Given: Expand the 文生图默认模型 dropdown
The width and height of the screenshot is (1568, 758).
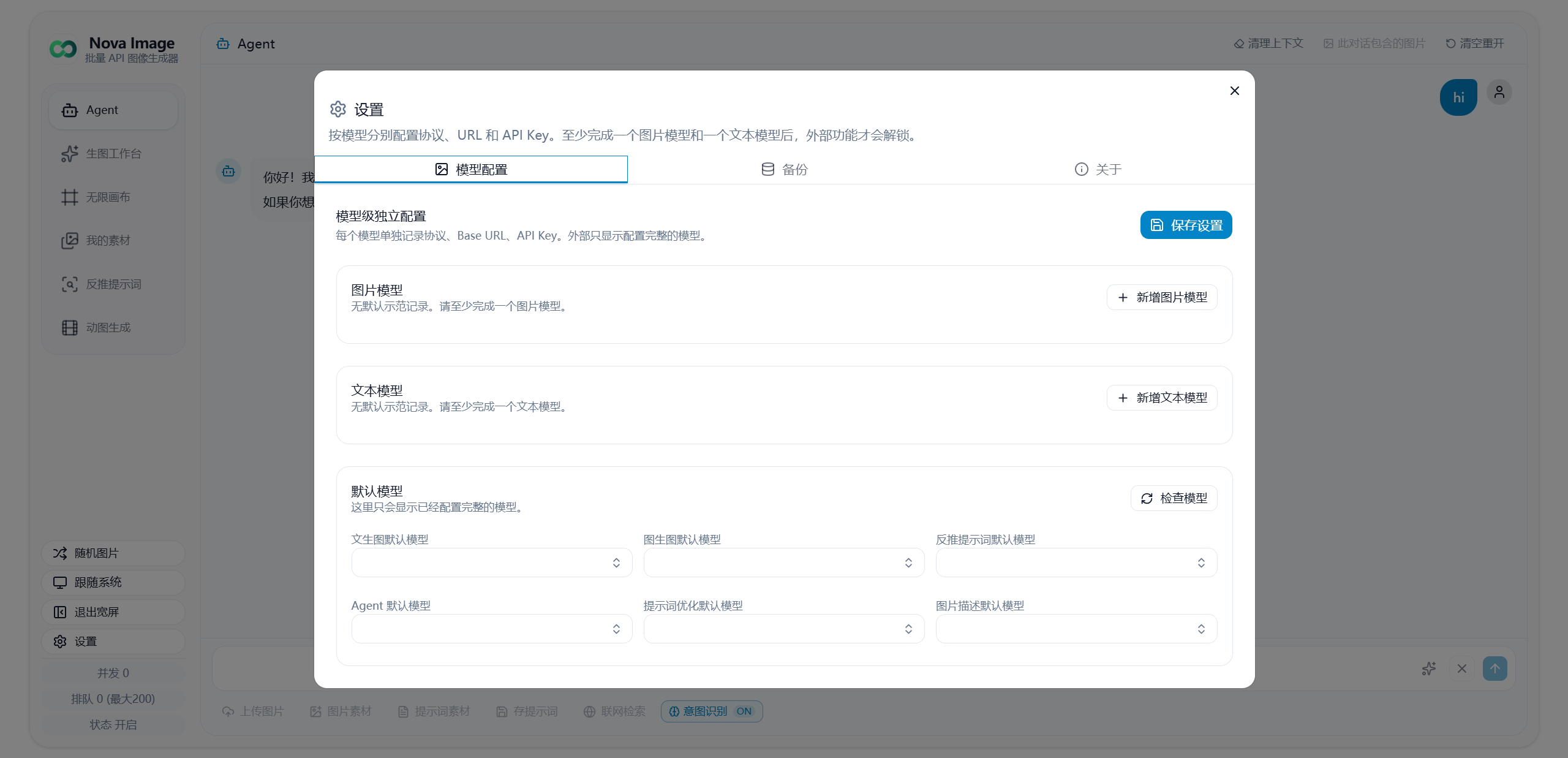Looking at the screenshot, I should [492, 563].
